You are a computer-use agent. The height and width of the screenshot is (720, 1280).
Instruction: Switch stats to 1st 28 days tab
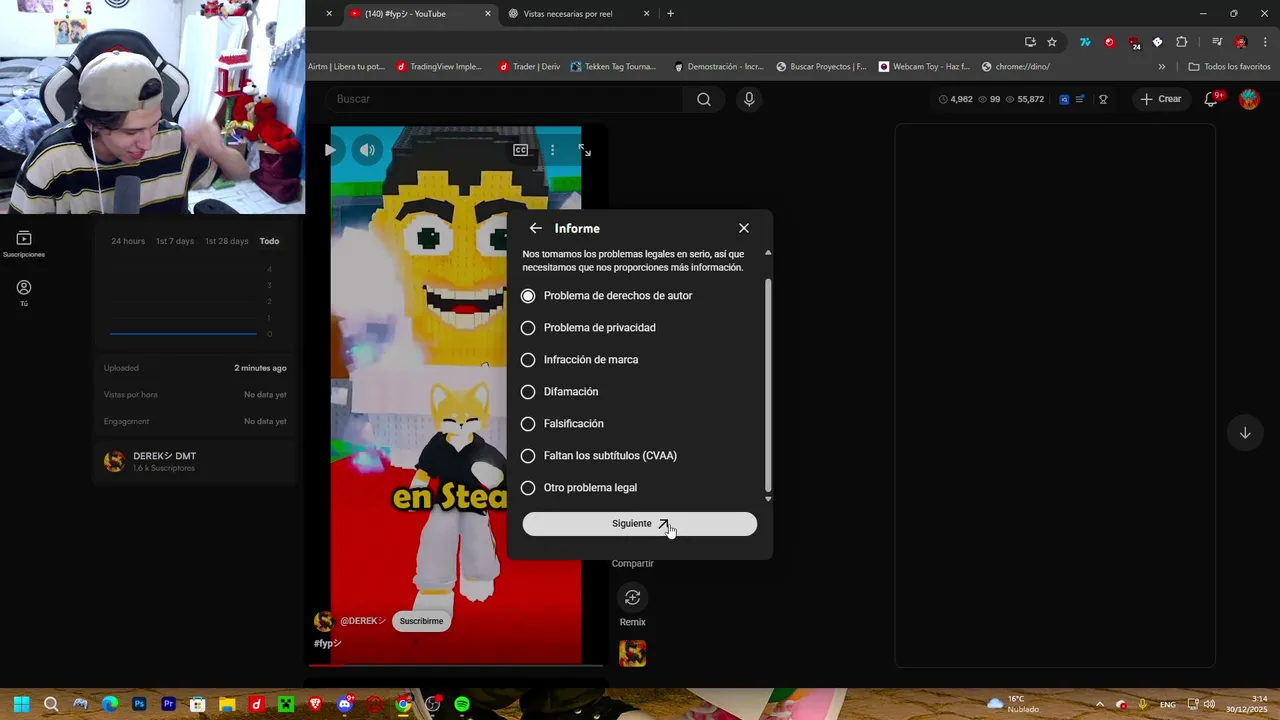coord(227,241)
